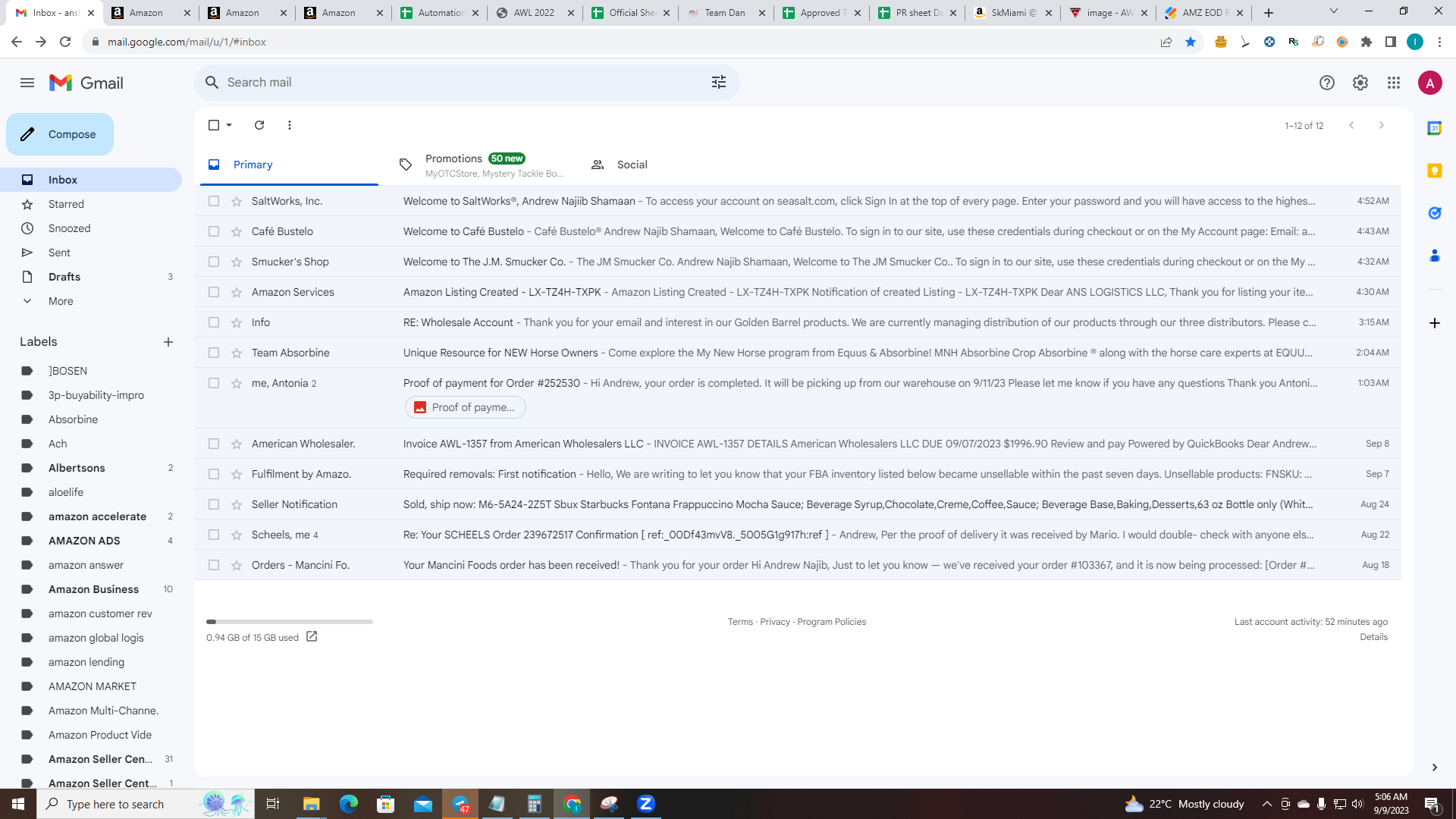
Task: Click the Chrome address bar URL
Action: 187,42
